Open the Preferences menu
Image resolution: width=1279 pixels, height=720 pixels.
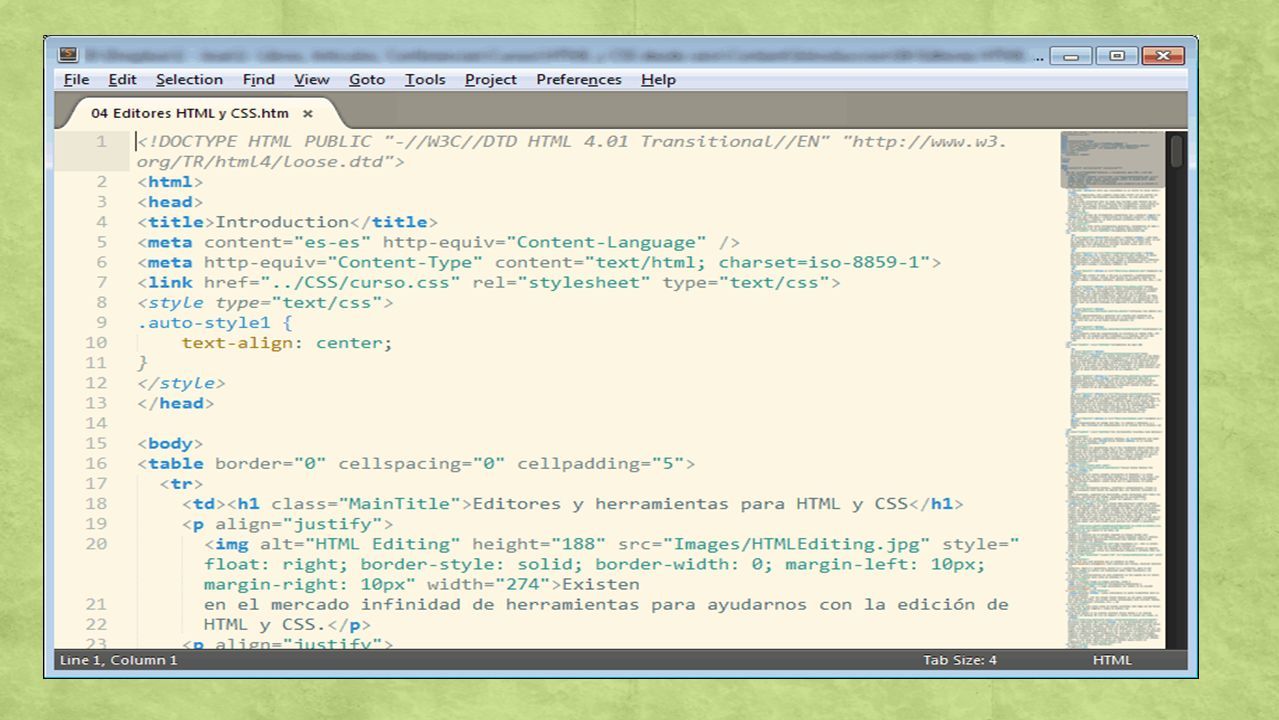pos(579,80)
